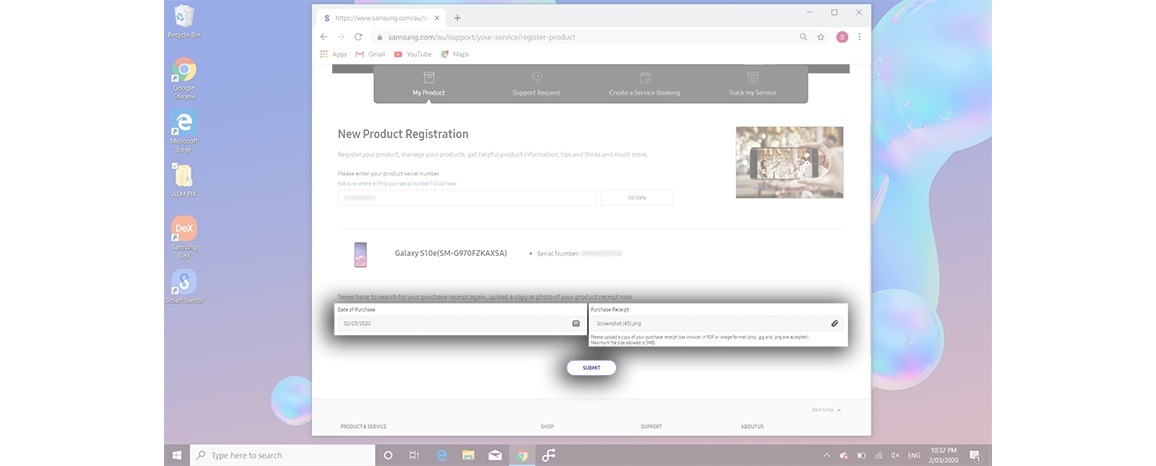Reload the page with the refresh icon
Image resolution: width=1156 pixels, height=466 pixels.
[358, 37]
